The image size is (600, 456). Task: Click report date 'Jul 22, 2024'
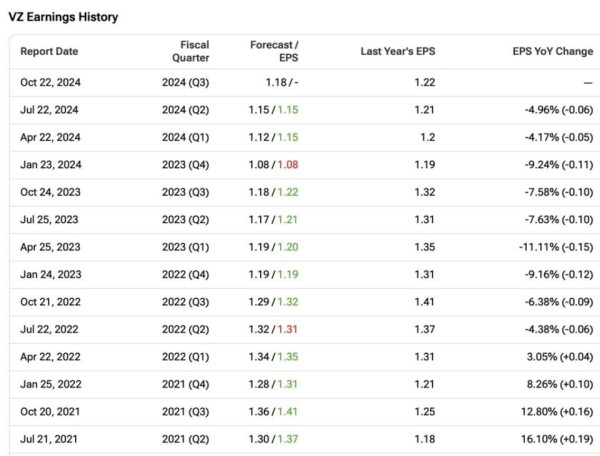pos(49,110)
